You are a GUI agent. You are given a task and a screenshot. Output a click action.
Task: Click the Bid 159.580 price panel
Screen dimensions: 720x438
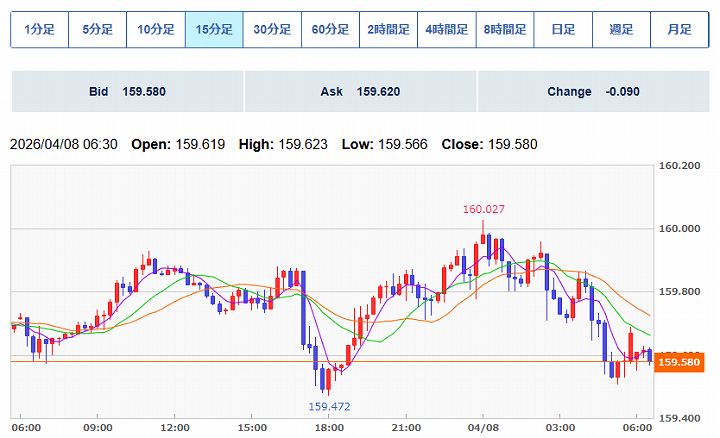point(126,92)
